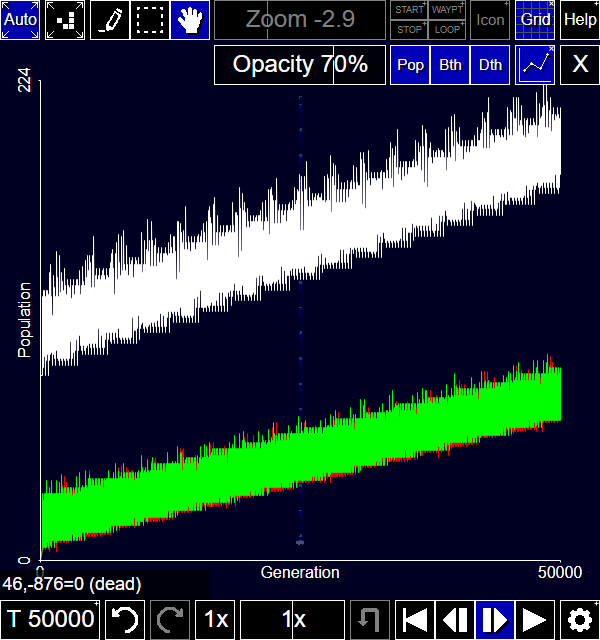Toggle the Icon button
The height and width of the screenshot is (640, 600).
(x=490, y=20)
